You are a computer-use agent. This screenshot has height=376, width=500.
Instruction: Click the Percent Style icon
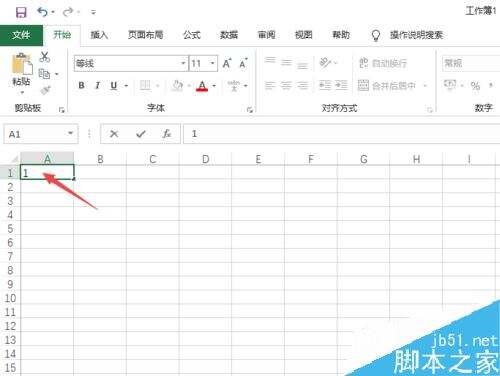tap(475, 86)
